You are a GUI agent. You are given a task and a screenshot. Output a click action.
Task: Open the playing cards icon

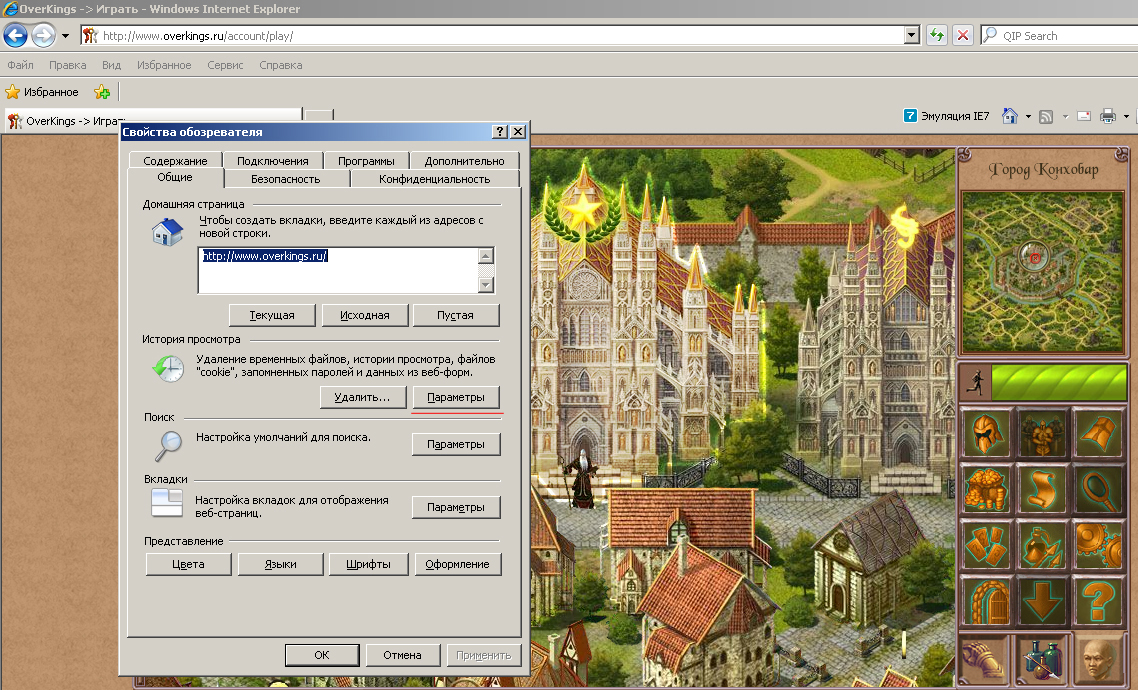[x=986, y=545]
